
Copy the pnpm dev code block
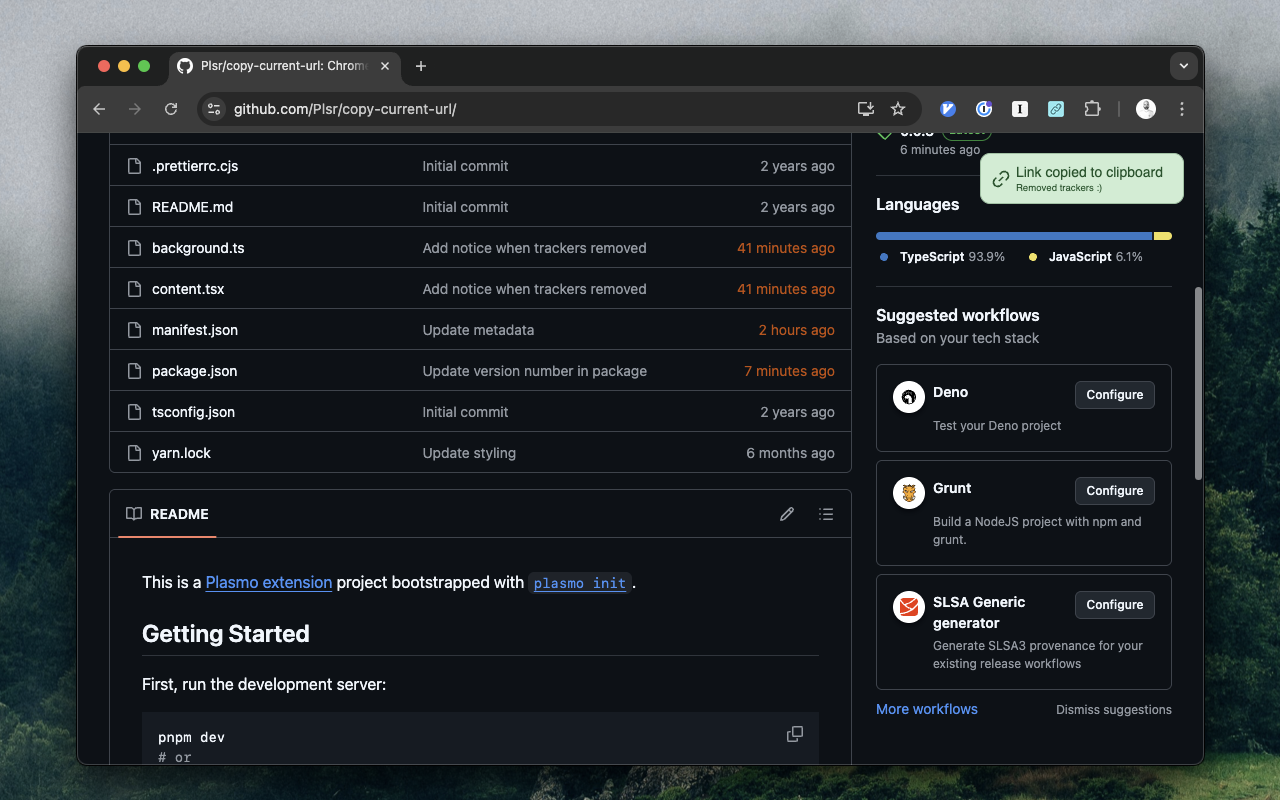tap(795, 733)
